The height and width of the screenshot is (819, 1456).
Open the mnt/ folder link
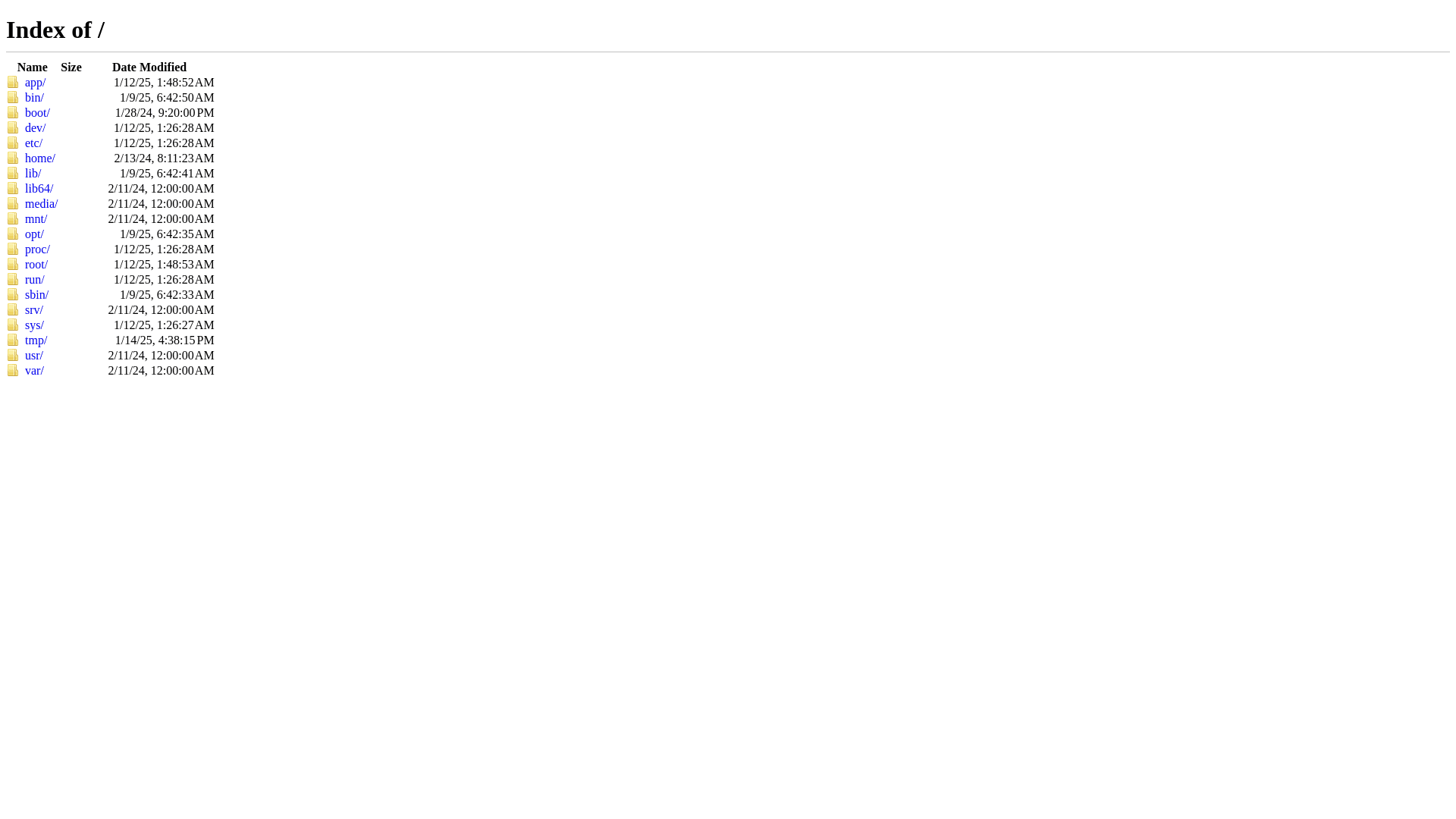click(36, 218)
